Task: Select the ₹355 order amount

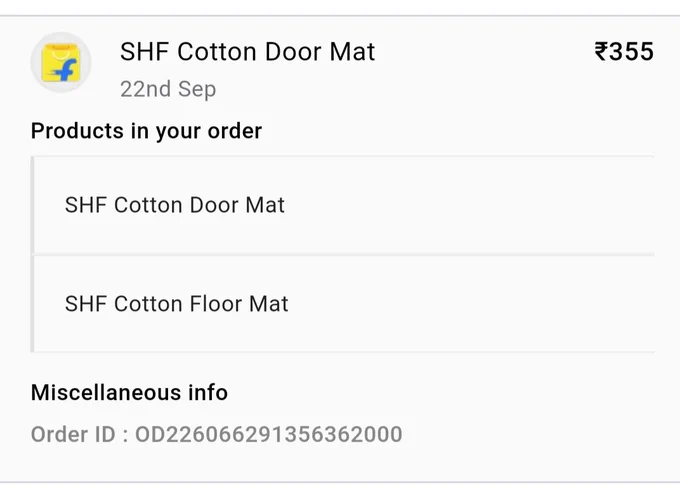Action: [x=624, y=52]
